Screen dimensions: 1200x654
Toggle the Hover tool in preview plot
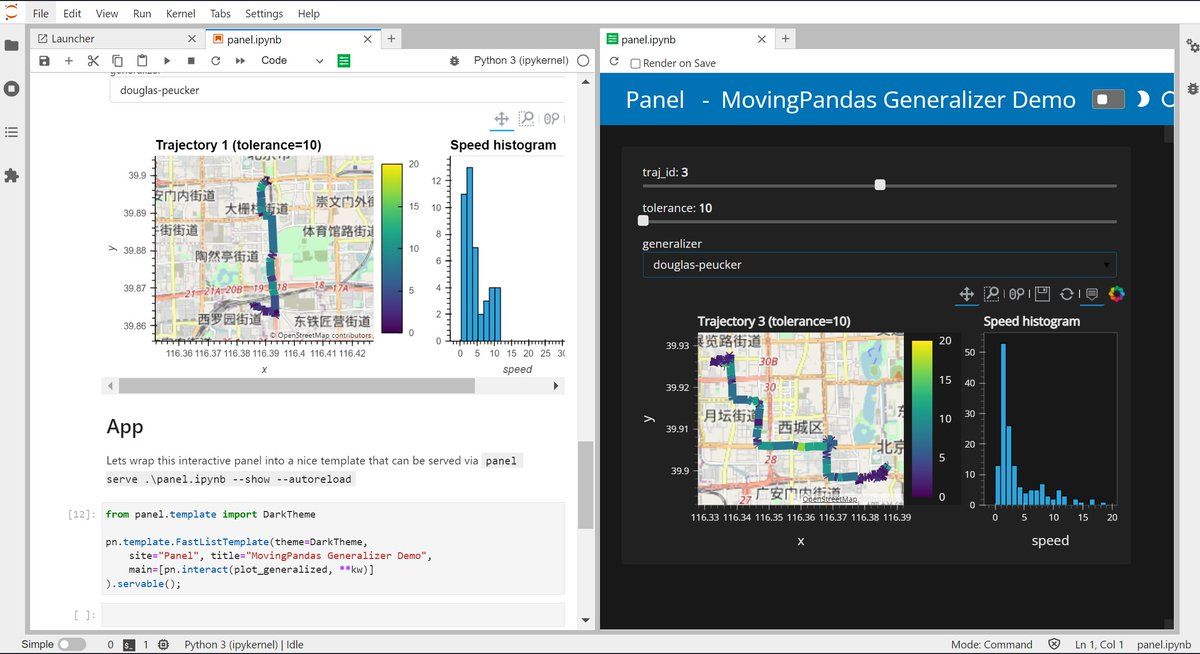point(1092,294)
